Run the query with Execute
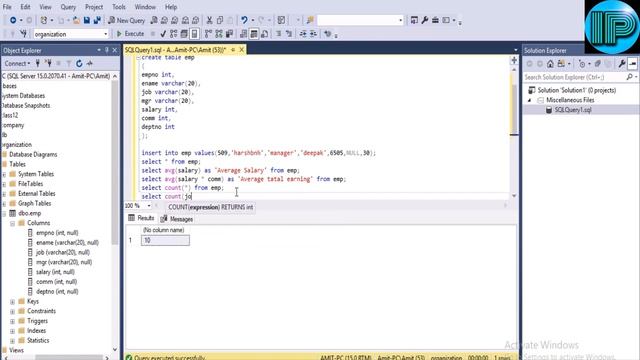Screen dimensions: 640x360 click(130, 34)
